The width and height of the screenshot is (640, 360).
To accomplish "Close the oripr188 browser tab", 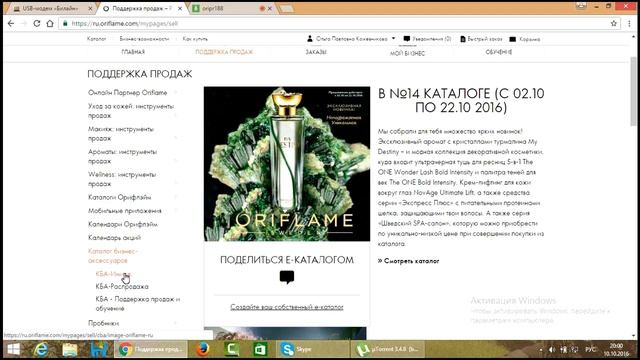I will (x=269, y=9).
